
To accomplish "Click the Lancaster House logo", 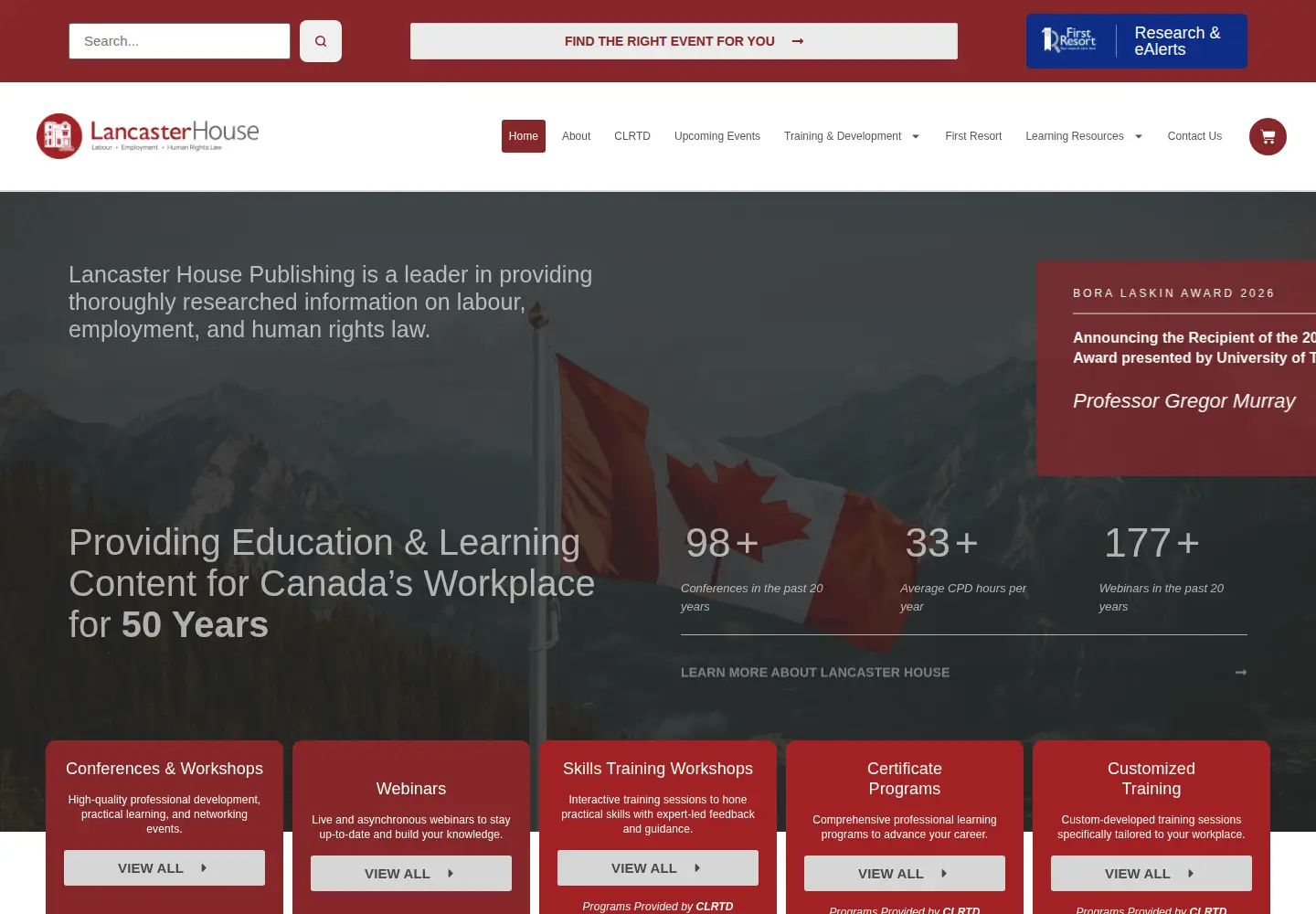I will click(x=148, y=136).
